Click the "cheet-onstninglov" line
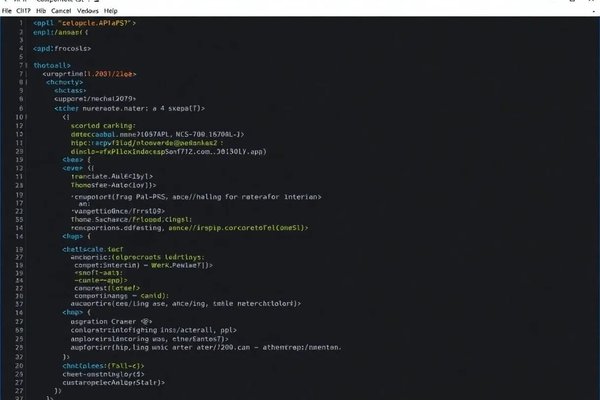The height and width of the screenshot is (400, 600). (103, 374)
